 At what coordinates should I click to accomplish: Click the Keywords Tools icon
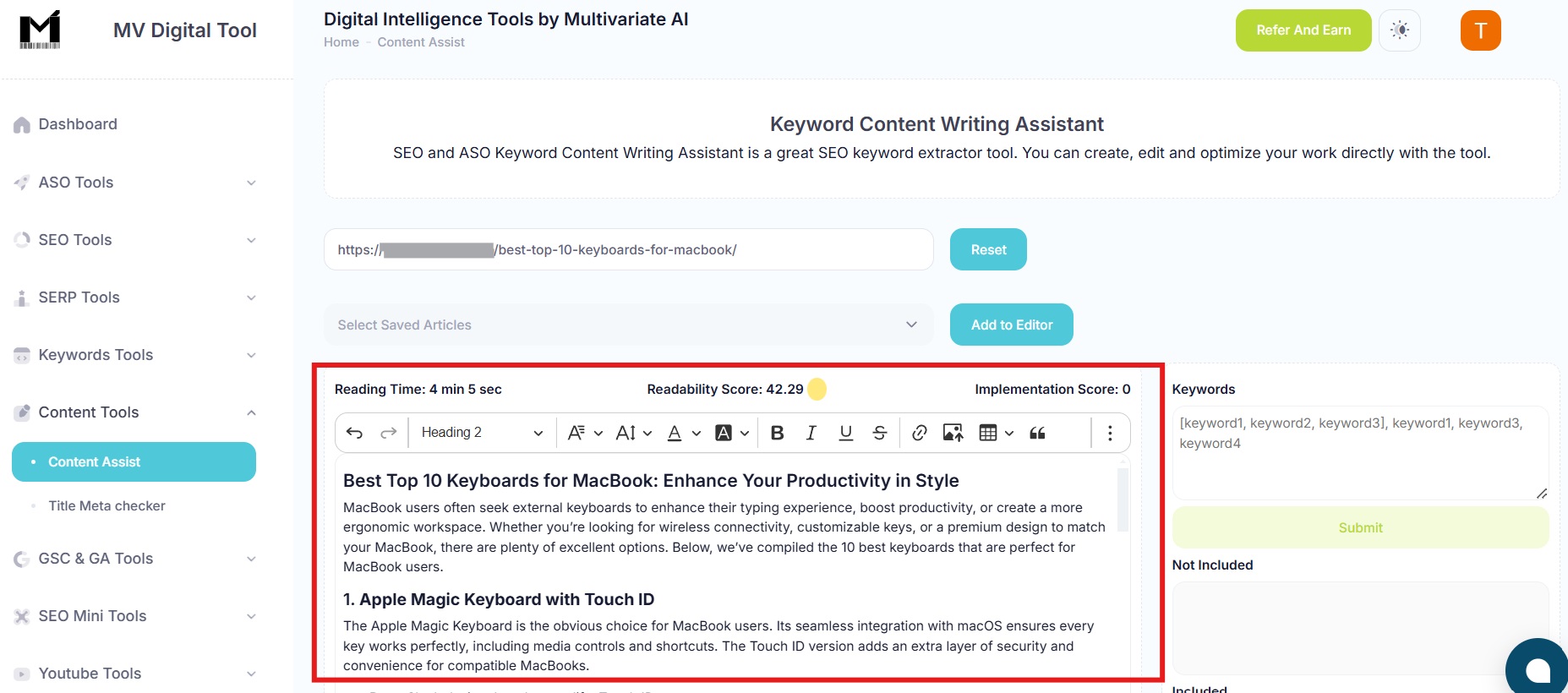[22, 355]
